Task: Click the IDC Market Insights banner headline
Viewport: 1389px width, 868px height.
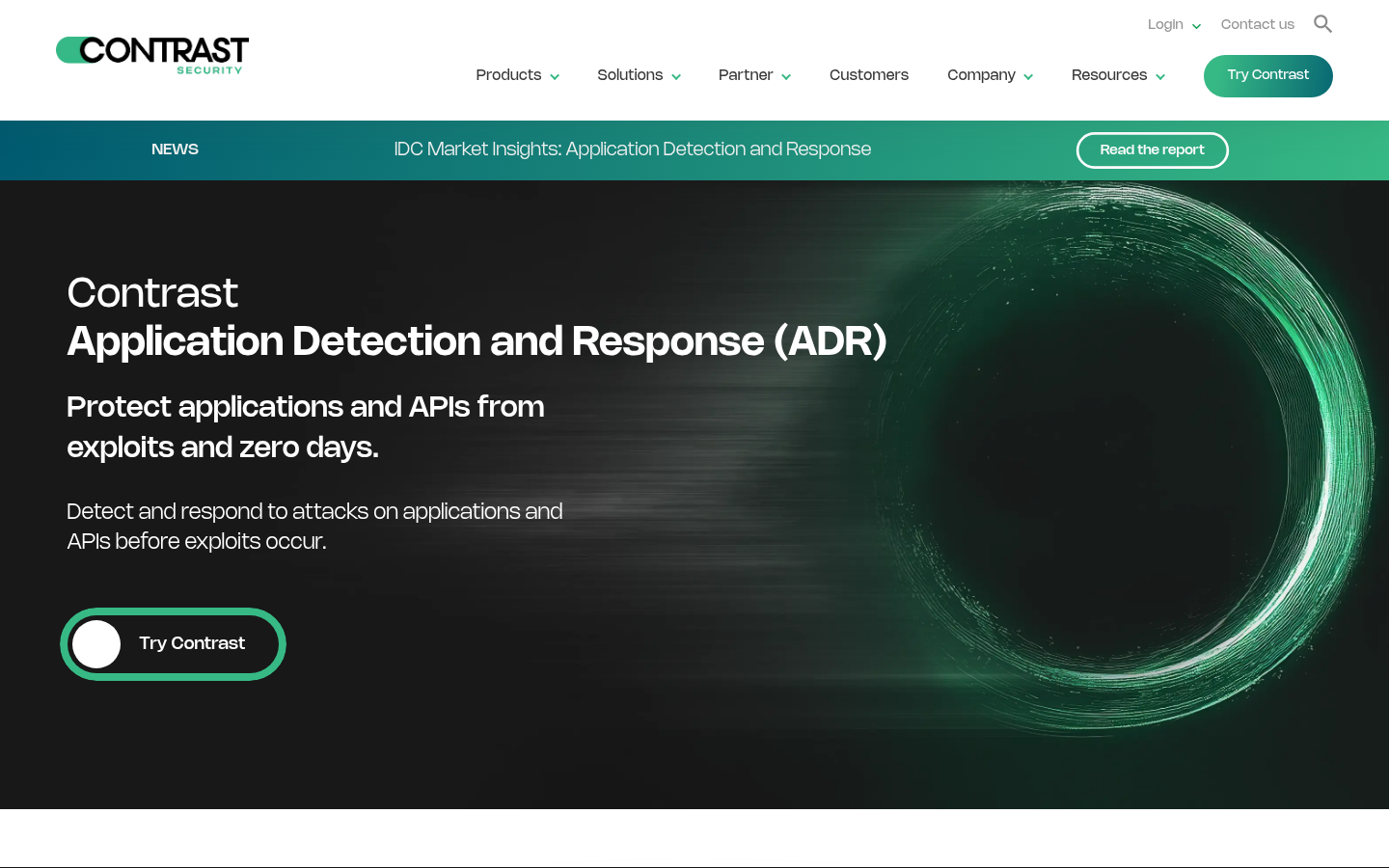Action: point(633,149)
